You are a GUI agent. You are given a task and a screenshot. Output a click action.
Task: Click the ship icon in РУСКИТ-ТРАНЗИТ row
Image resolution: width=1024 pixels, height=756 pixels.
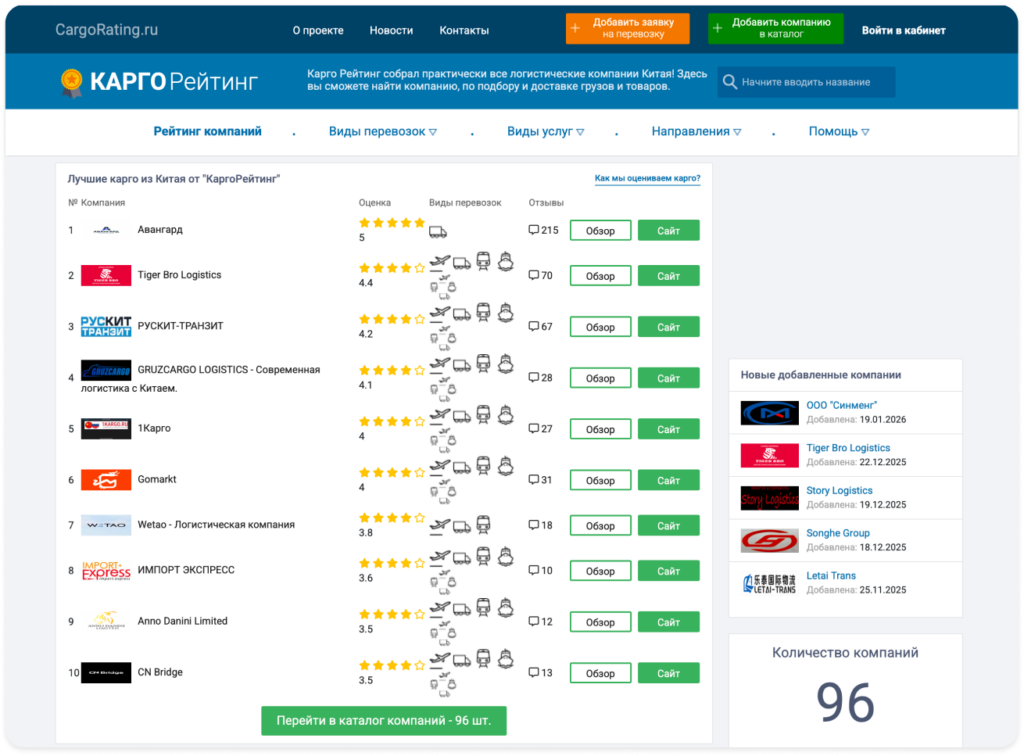[x=507, y=313]
